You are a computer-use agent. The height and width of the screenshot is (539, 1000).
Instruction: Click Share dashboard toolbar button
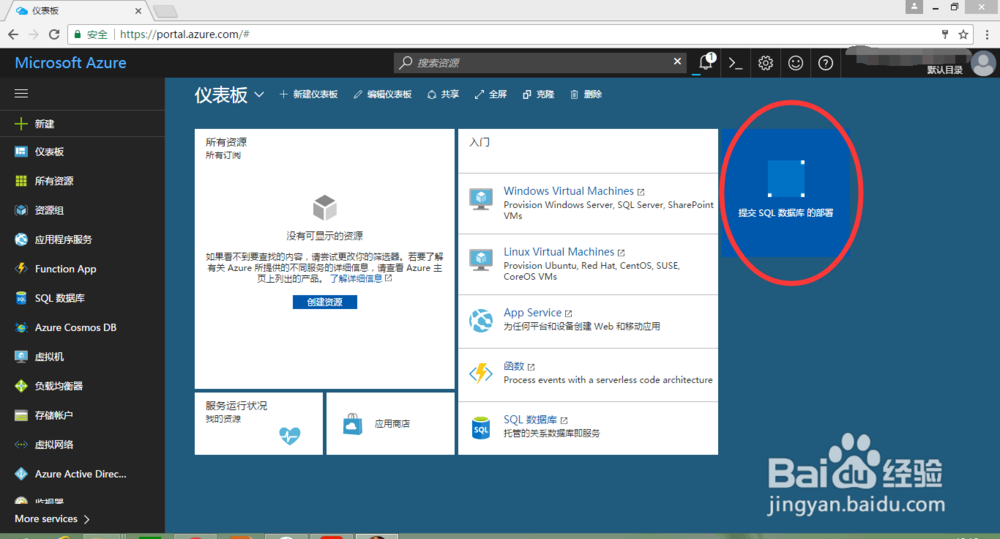tap(443, 94)
